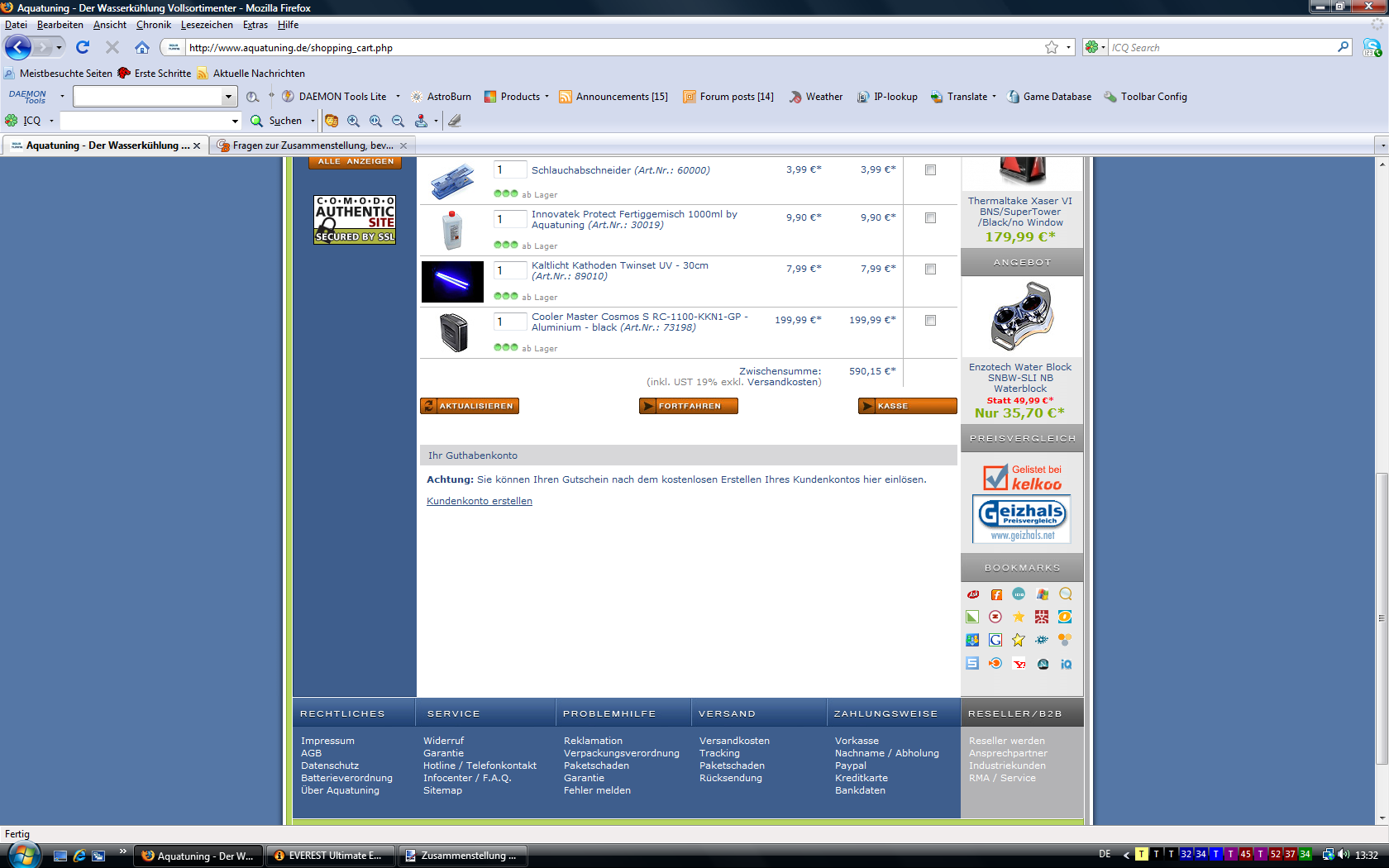
Task: Open the DAEMON Tools search combo dropdown
Action: pos(228,97)
